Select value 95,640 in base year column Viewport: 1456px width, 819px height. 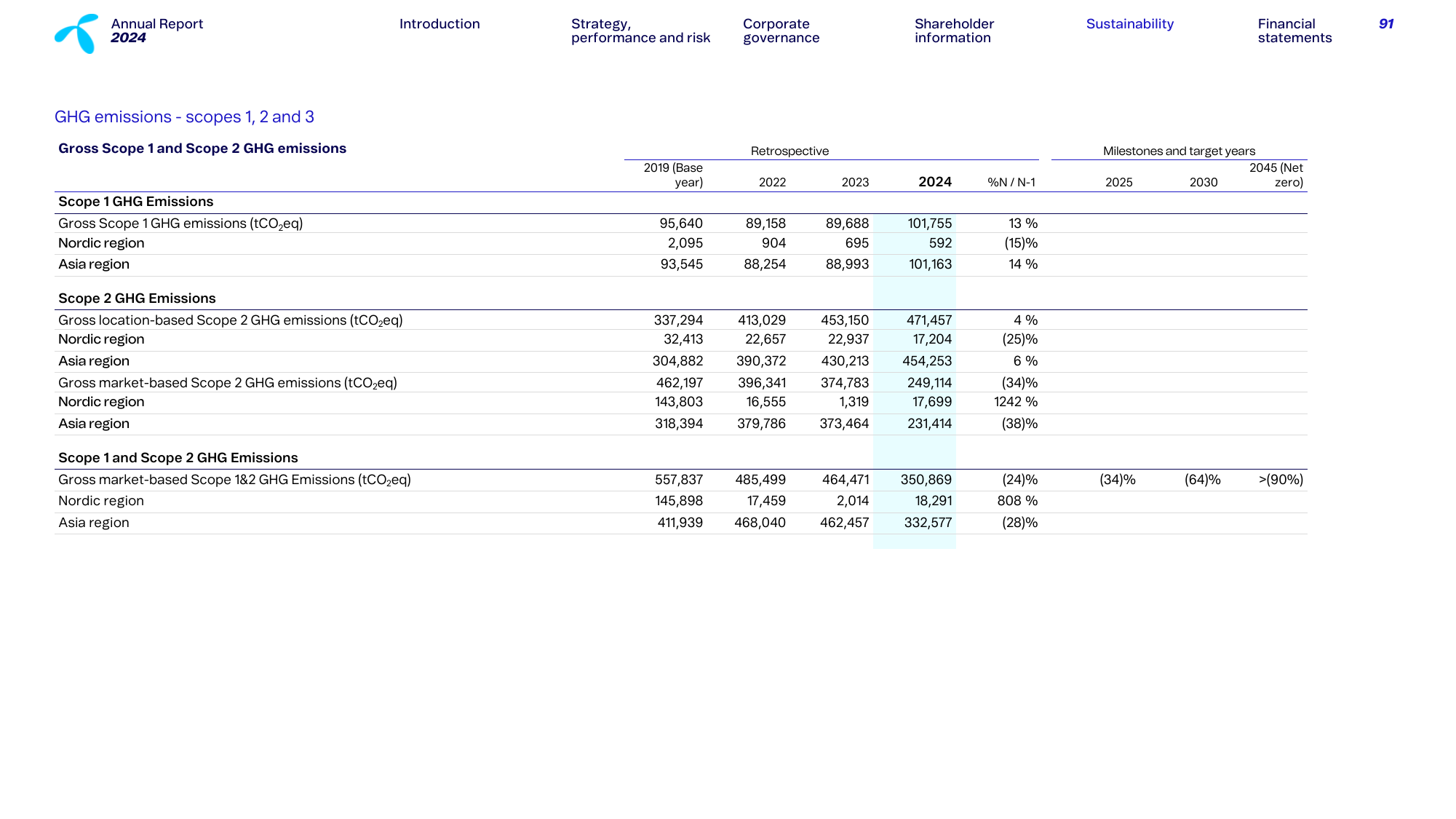pyautogui.click(x=681, y=223)
